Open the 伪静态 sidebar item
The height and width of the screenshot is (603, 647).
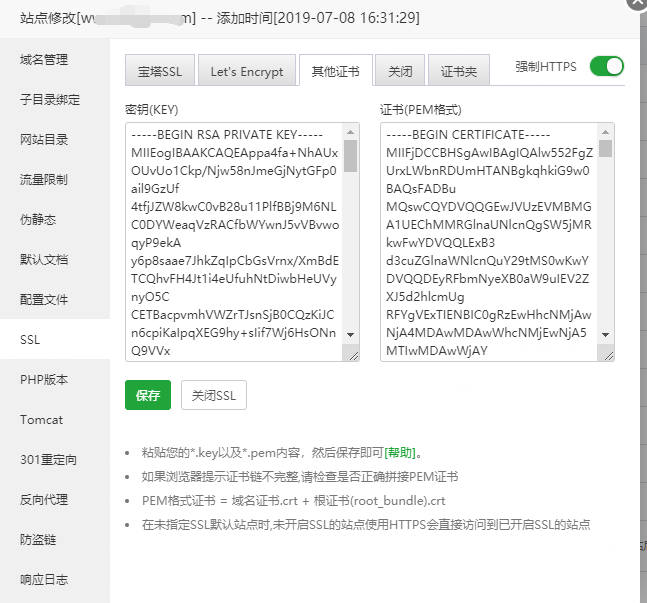(x=38, y=220)
